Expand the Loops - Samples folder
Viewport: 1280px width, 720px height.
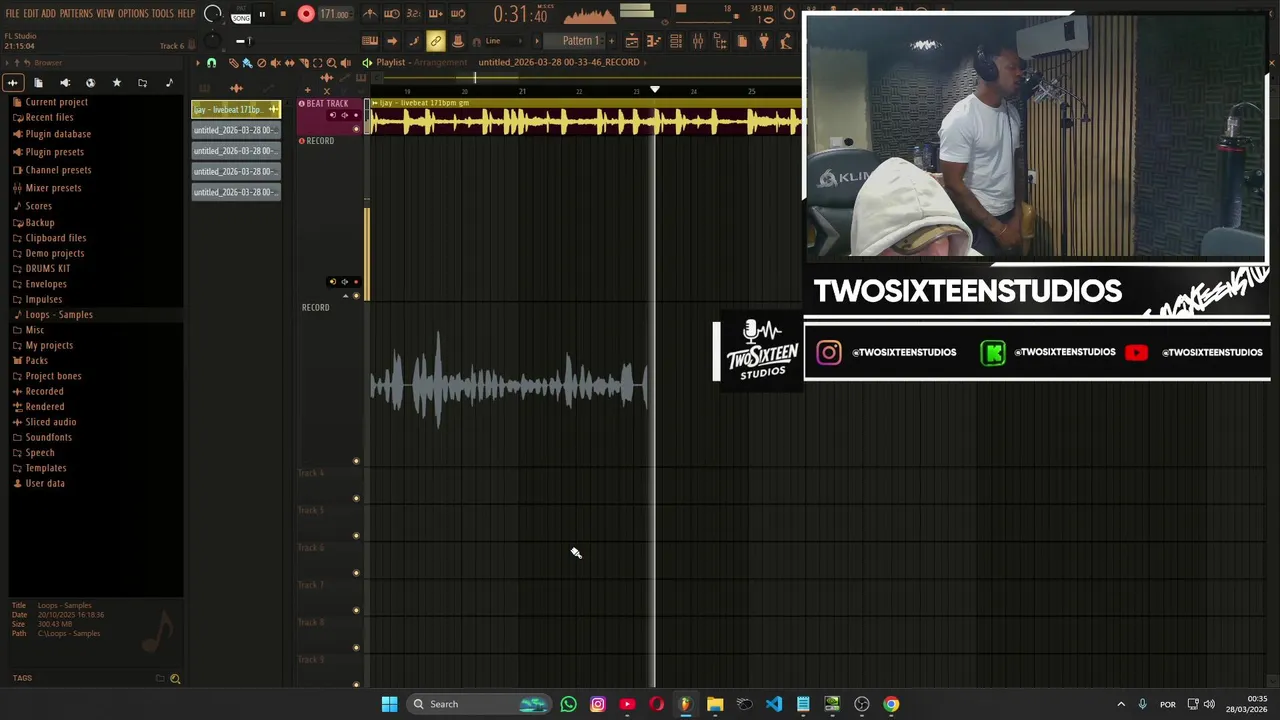click(58, 314)
